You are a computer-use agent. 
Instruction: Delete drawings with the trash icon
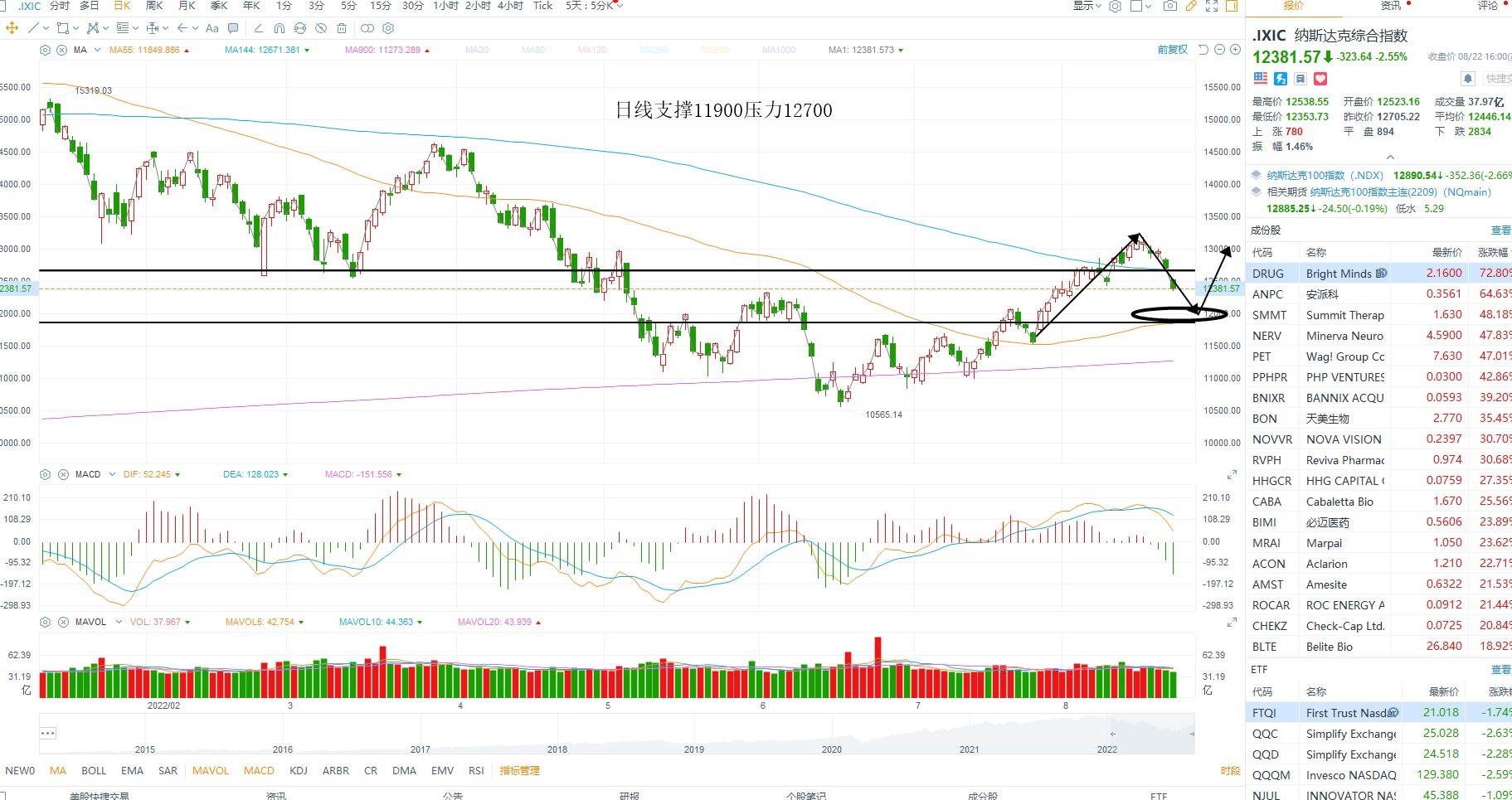coord(342,28)
